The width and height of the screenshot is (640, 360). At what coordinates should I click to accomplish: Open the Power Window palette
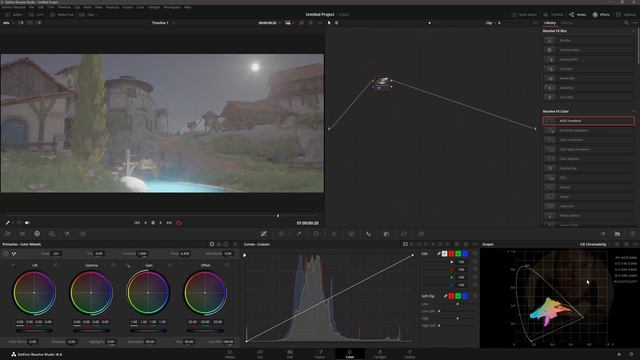[316, 234]
